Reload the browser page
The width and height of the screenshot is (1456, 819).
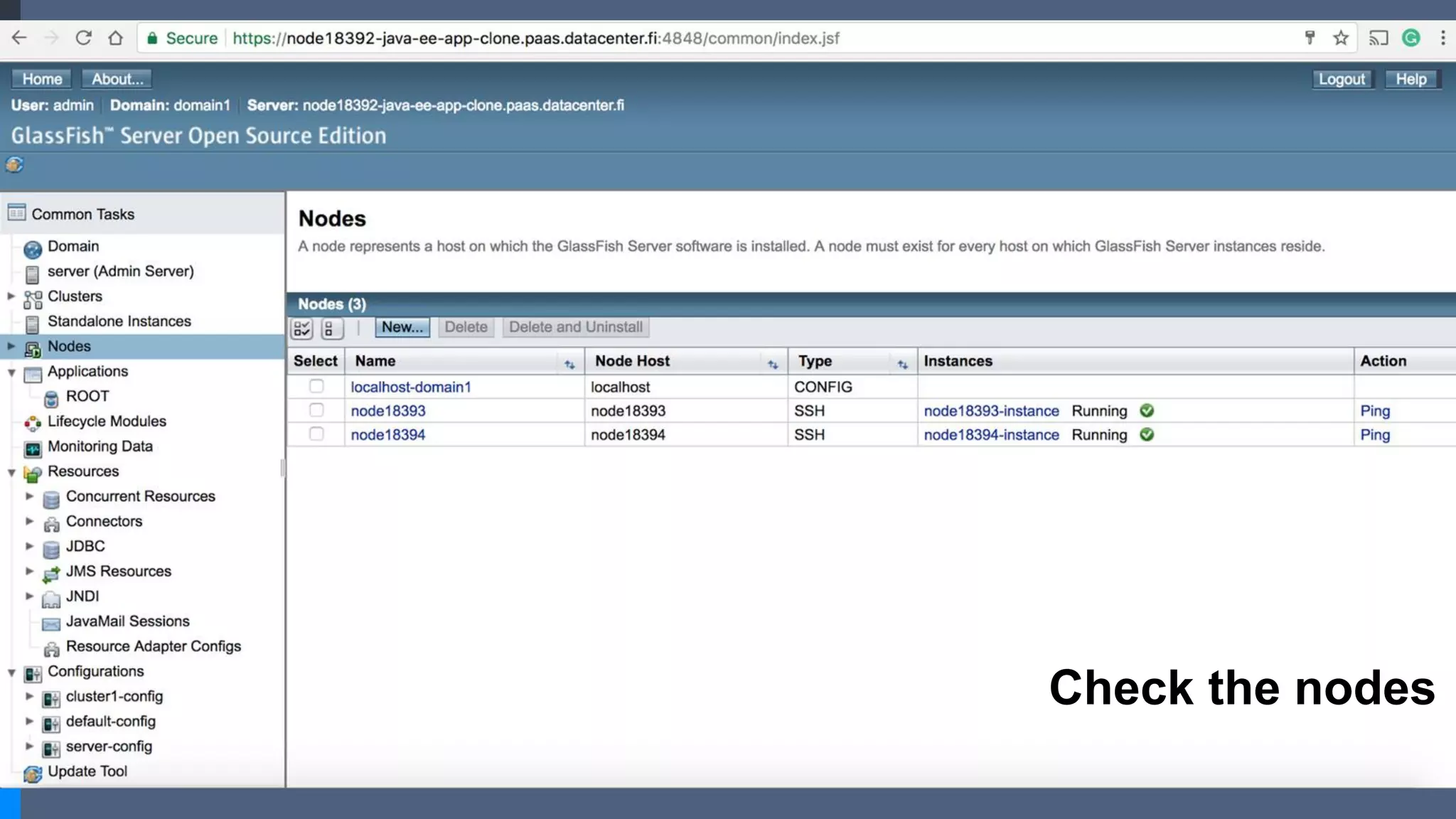83,38
